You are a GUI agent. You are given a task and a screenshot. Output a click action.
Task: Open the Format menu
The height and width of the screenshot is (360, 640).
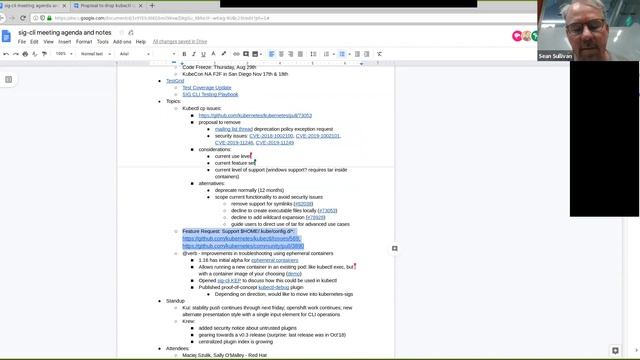[x=84, y=42]
